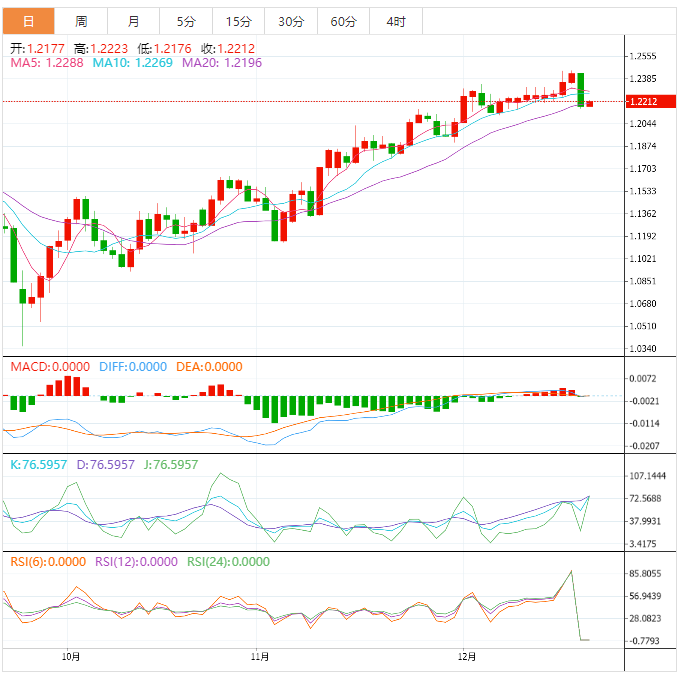Switch to the 4时 timeframe tab
This screenshot has width=678, height=678.
tap(395, 21)
